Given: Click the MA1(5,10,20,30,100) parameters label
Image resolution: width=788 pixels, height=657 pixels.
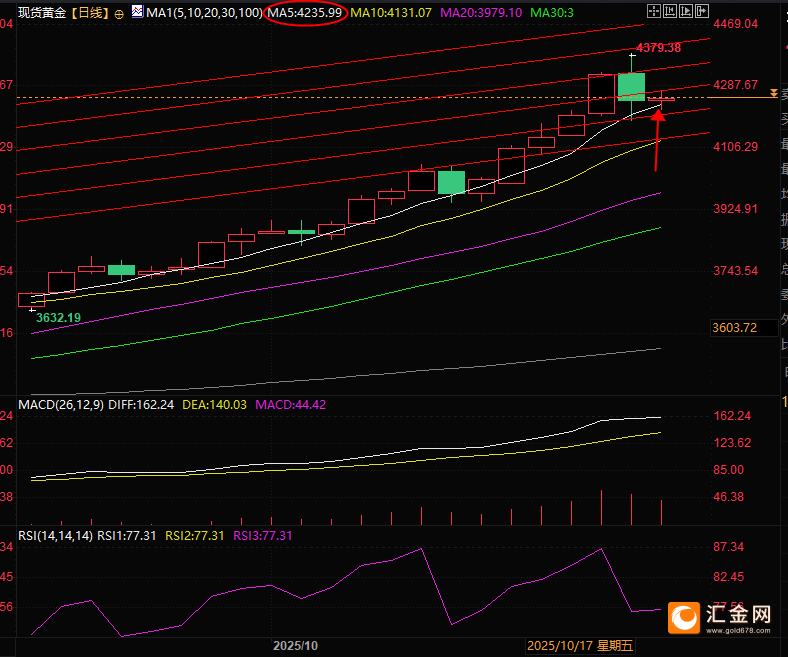Looking at the screenshot, I should [x=204, y=13].
